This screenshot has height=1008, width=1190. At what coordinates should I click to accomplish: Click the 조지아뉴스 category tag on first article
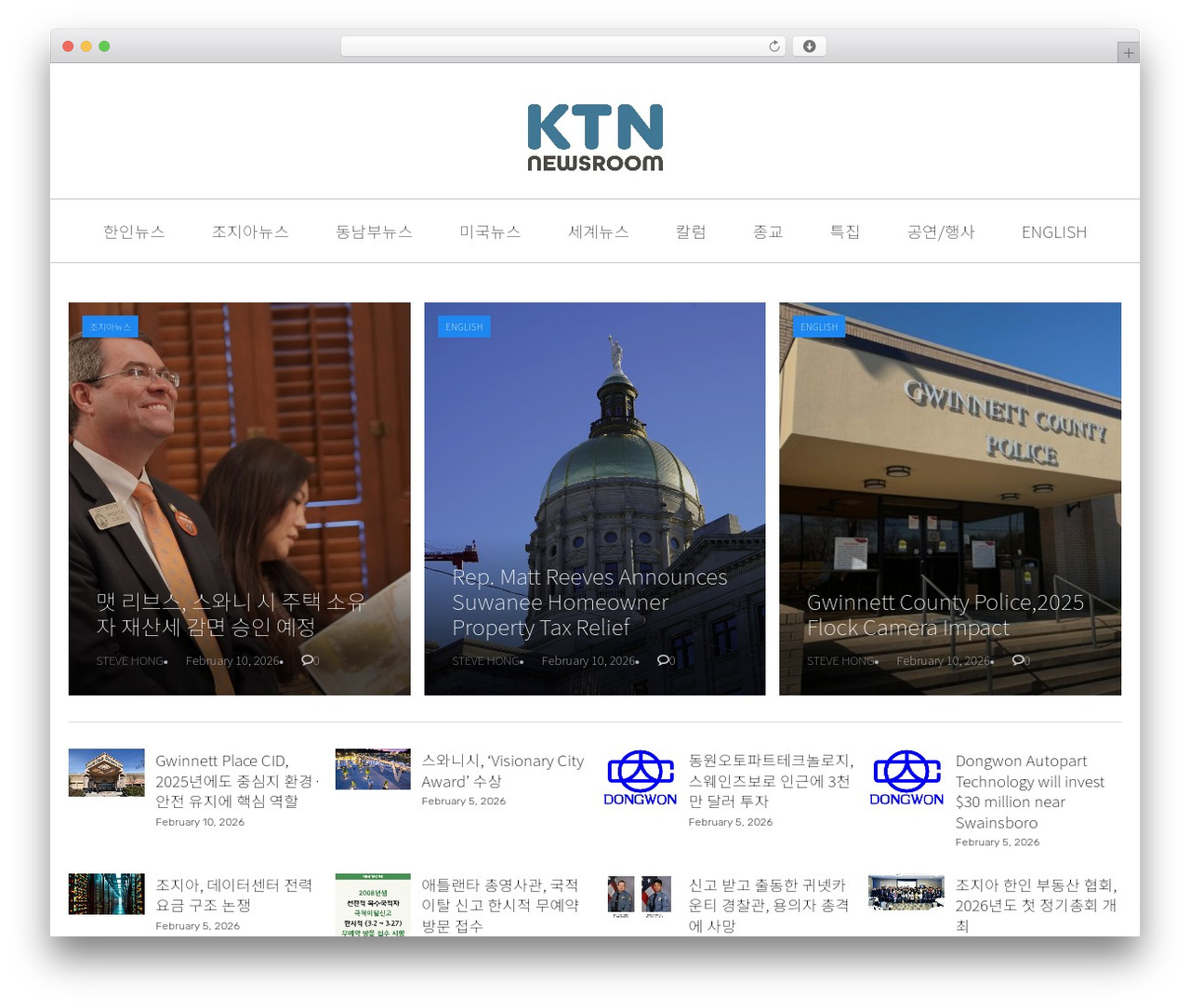[x=110, y=326]
